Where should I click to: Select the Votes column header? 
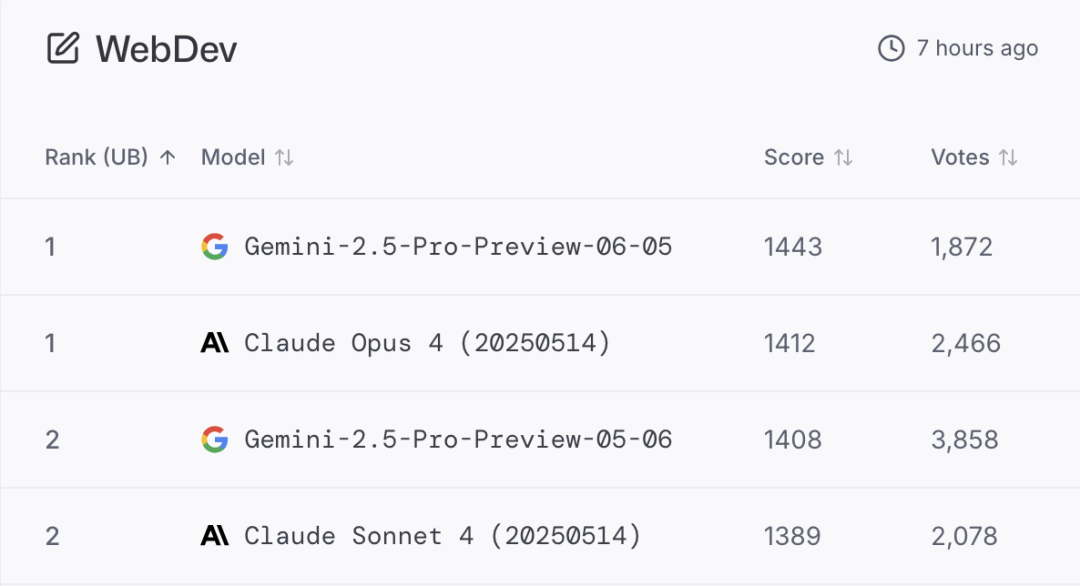tap(960, 158)
